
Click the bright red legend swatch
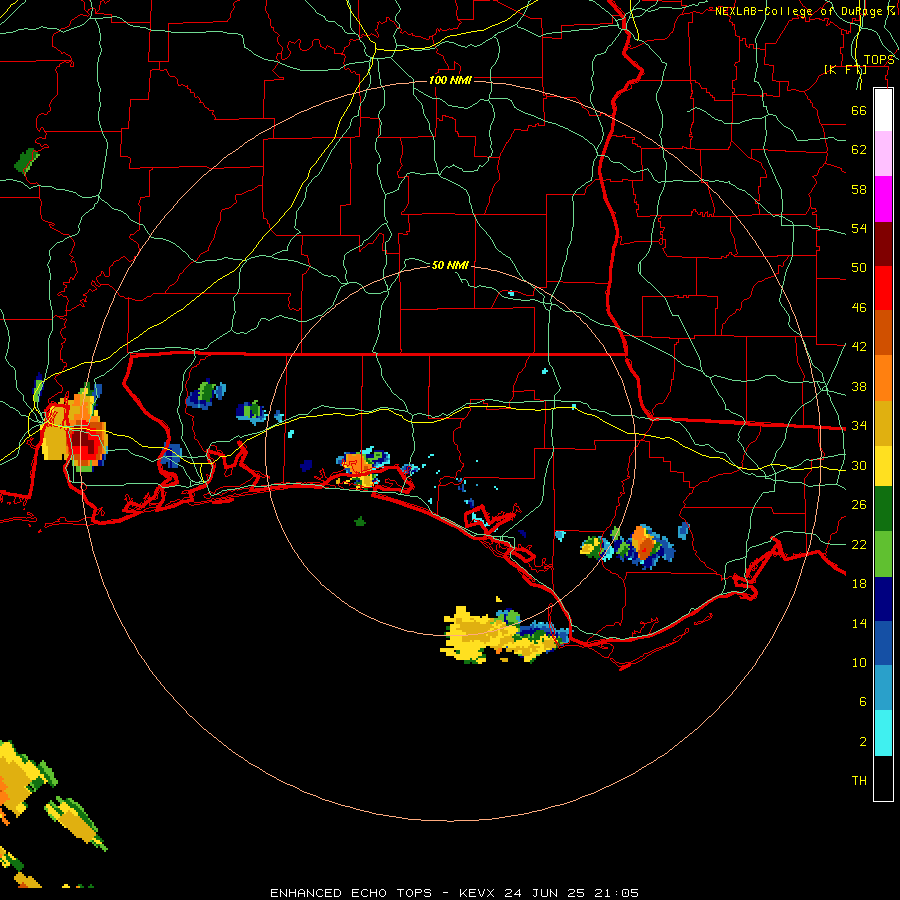[883, 288]
